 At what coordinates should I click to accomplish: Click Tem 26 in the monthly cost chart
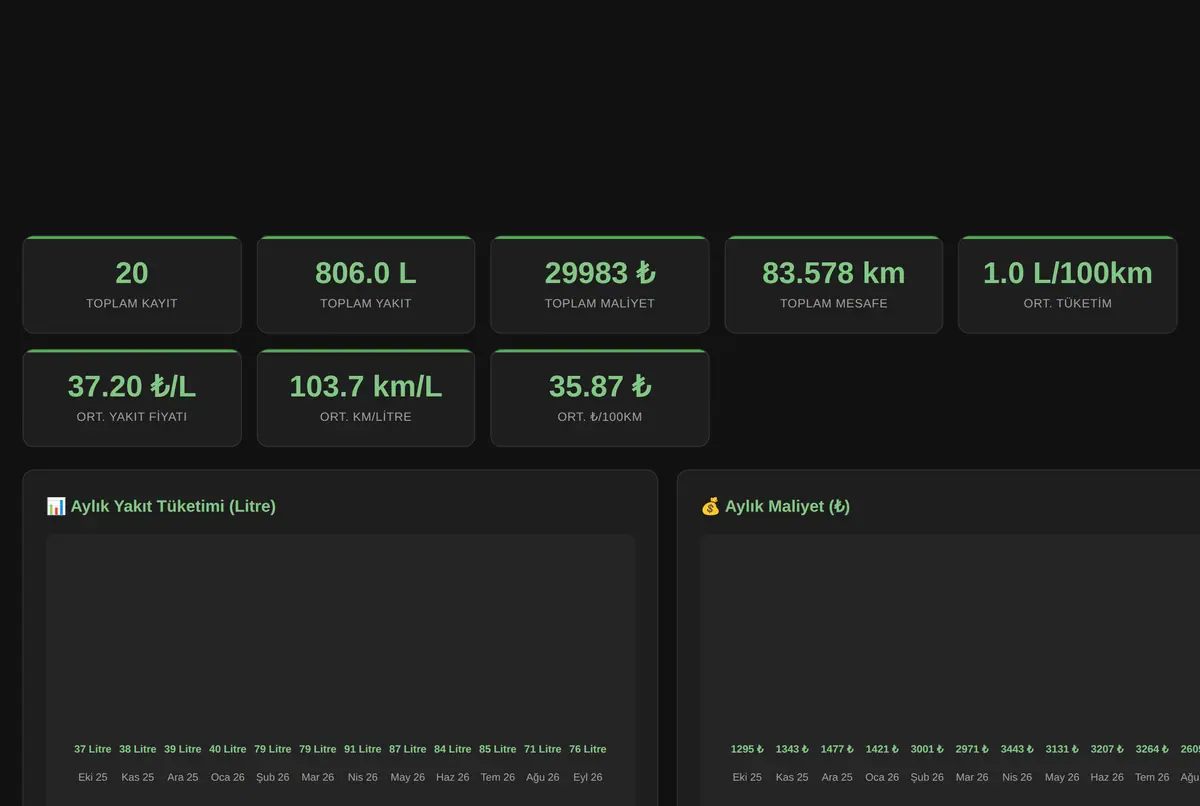(x=1152, y=777)
